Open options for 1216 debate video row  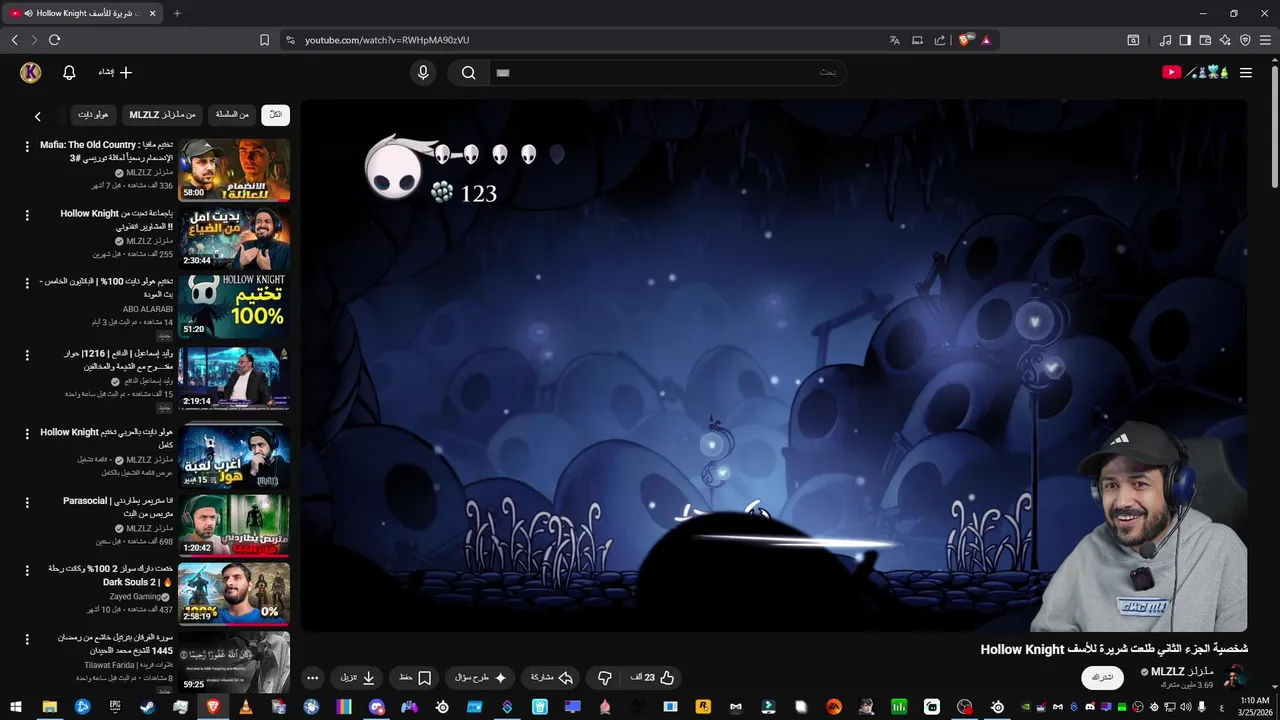(27, 355)
